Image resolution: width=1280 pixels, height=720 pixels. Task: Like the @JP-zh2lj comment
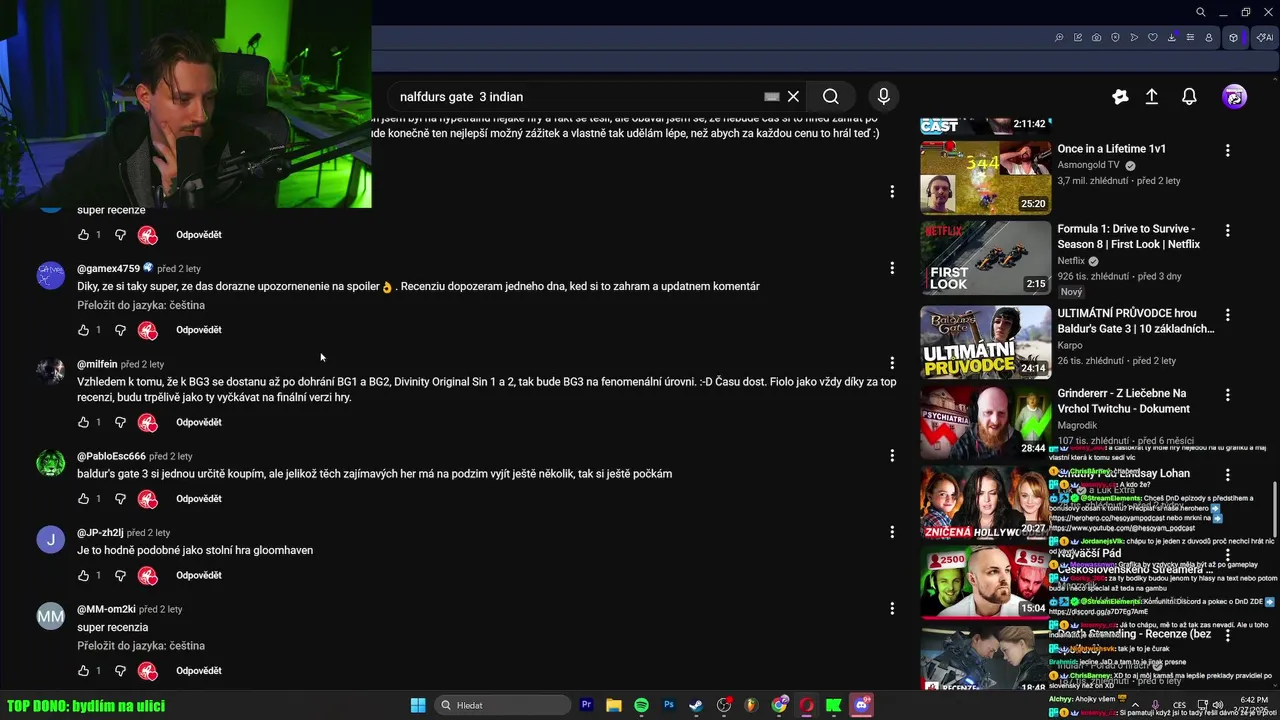coord(83,575)
